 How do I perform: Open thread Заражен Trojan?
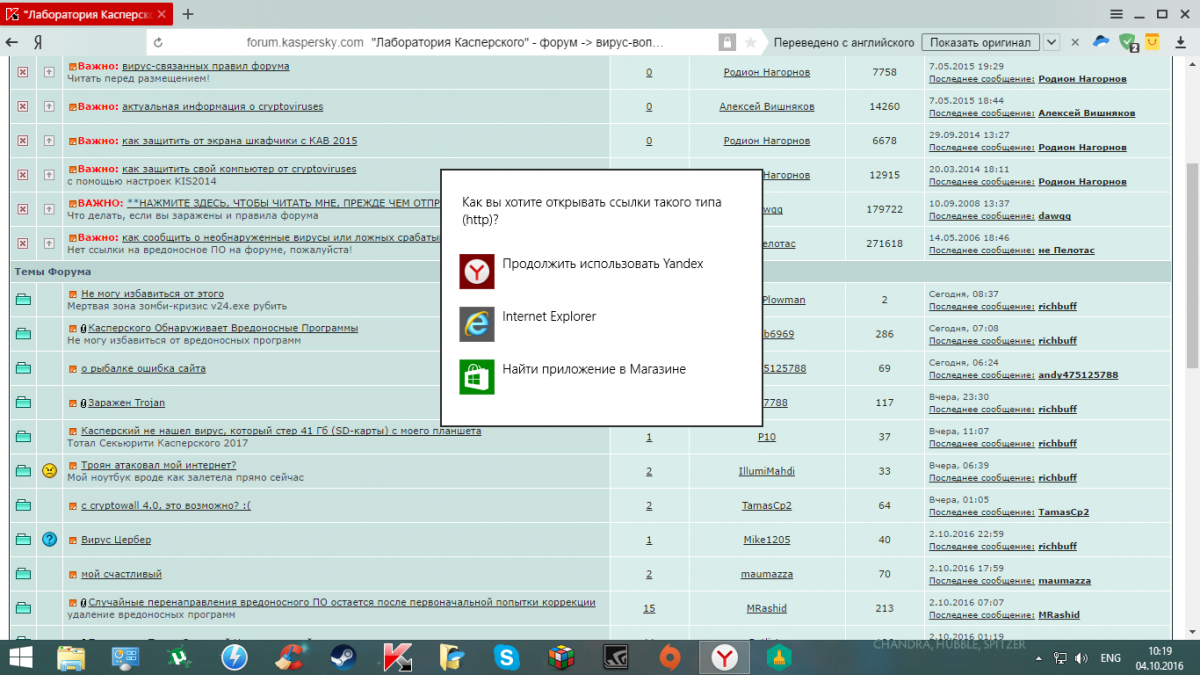126,403
